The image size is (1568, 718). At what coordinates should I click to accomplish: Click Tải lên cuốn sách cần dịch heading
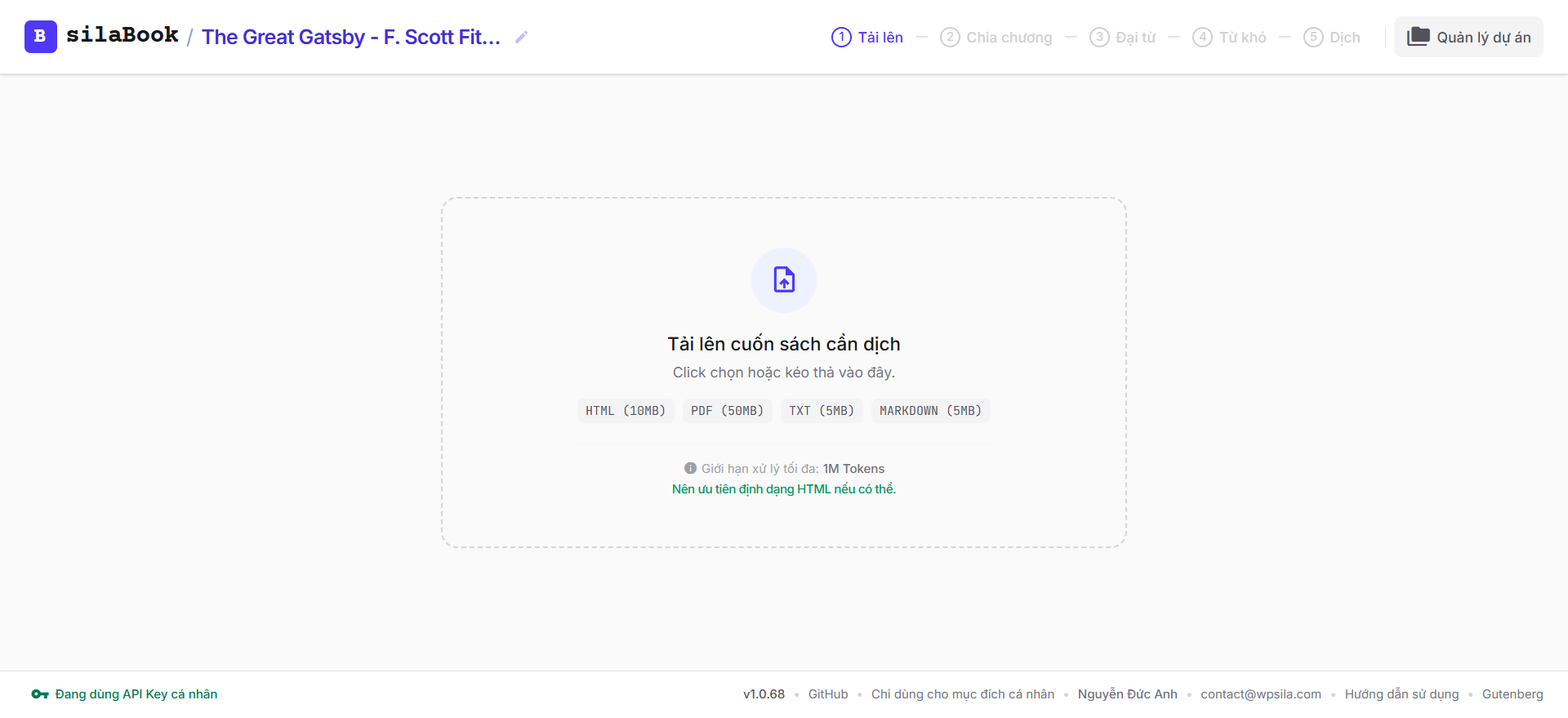tap(784, 344)
